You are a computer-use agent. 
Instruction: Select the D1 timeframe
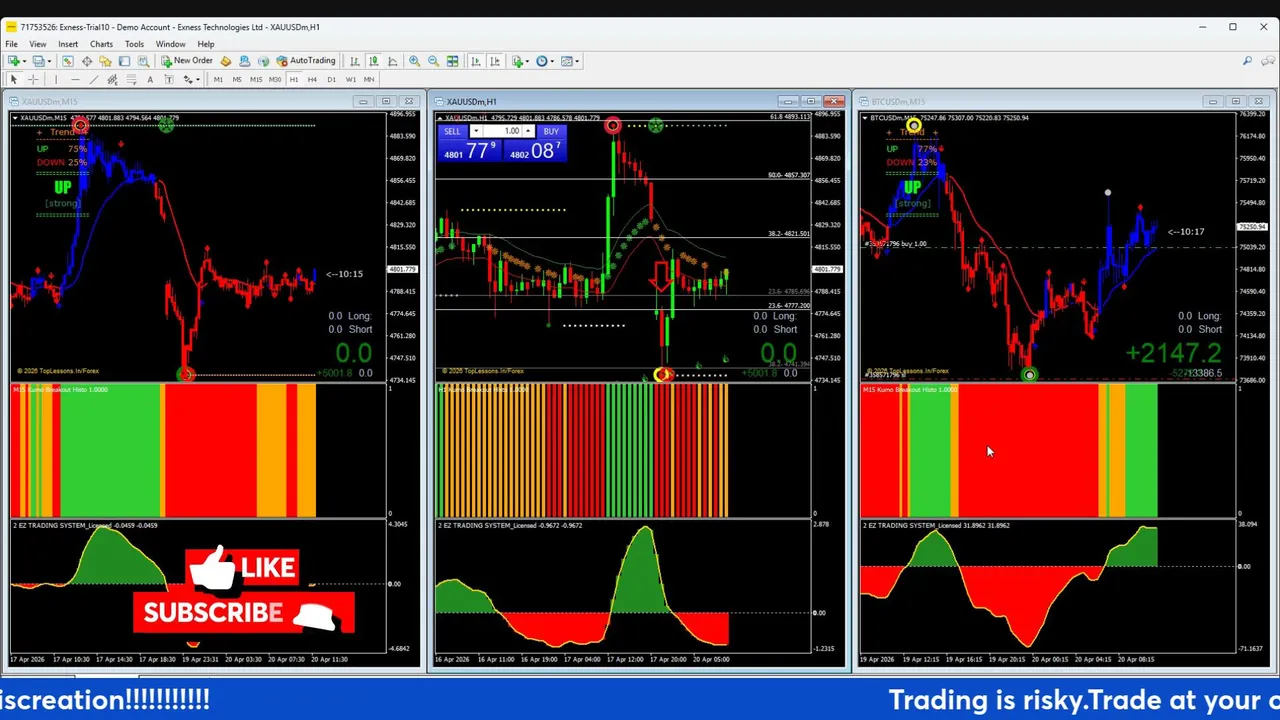331,79
